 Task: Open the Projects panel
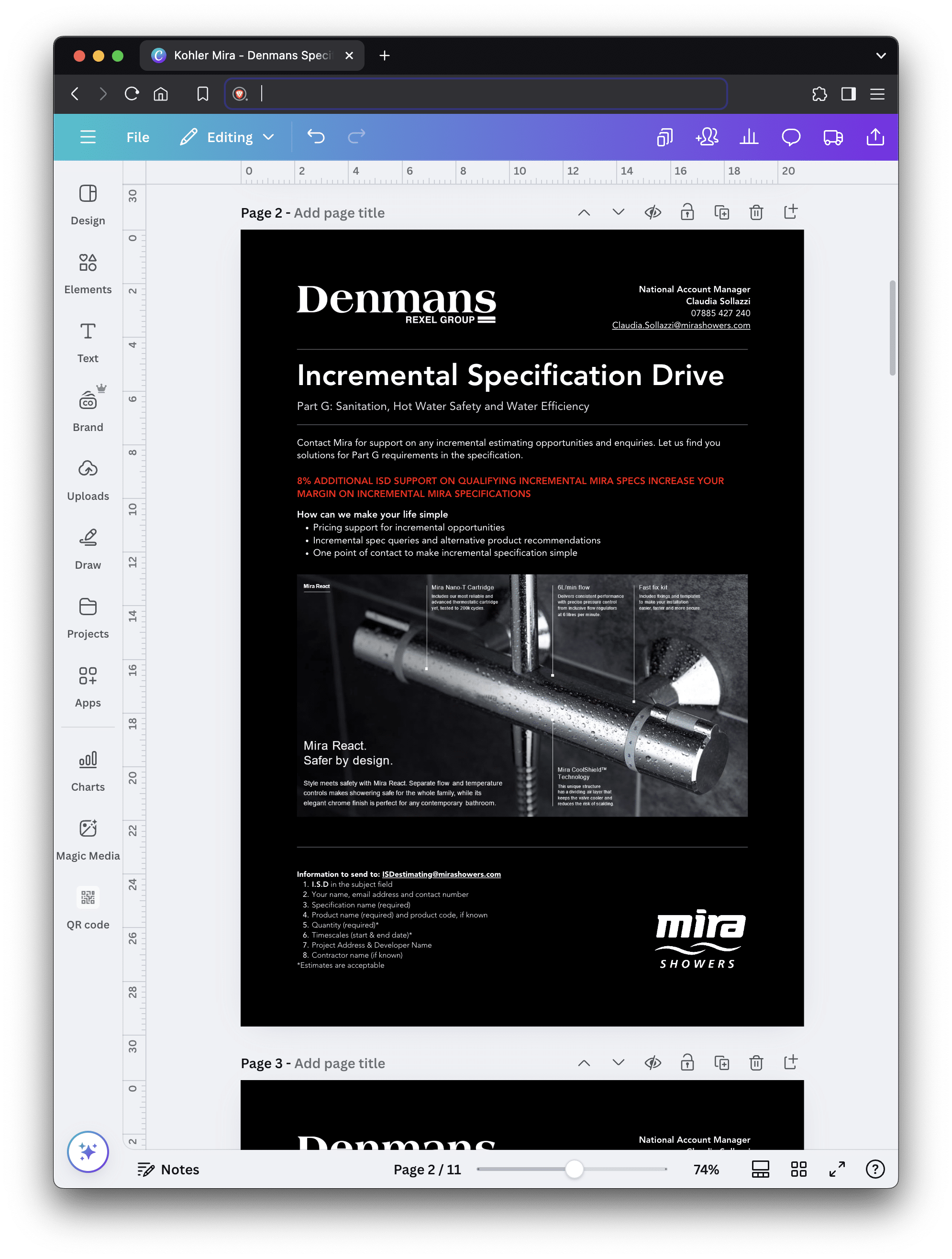click(x=88, y=618)
